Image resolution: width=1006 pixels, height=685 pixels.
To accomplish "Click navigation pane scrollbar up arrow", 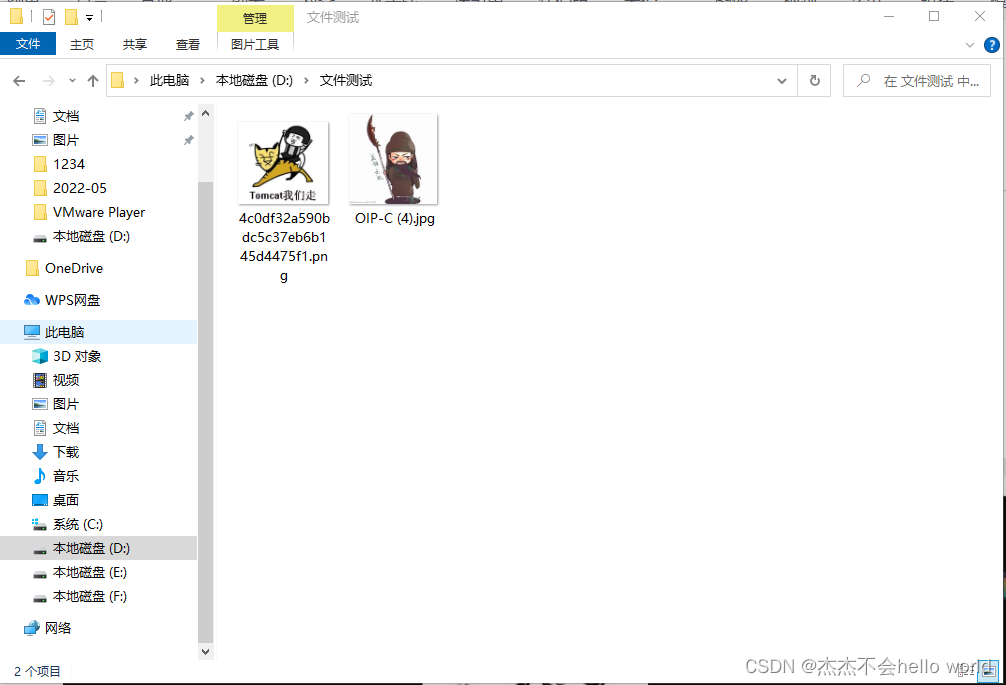I will 205,114.
